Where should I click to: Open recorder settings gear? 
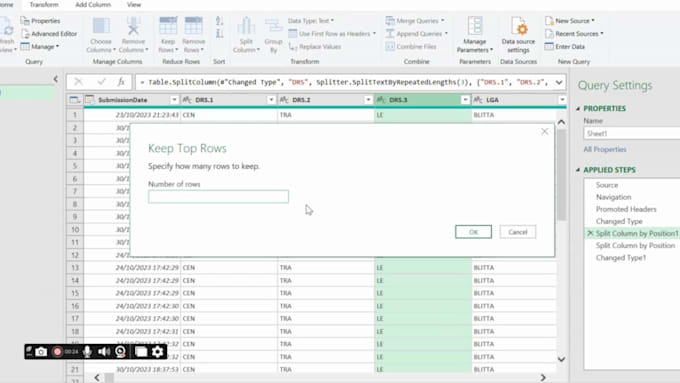tap(157, 352)
